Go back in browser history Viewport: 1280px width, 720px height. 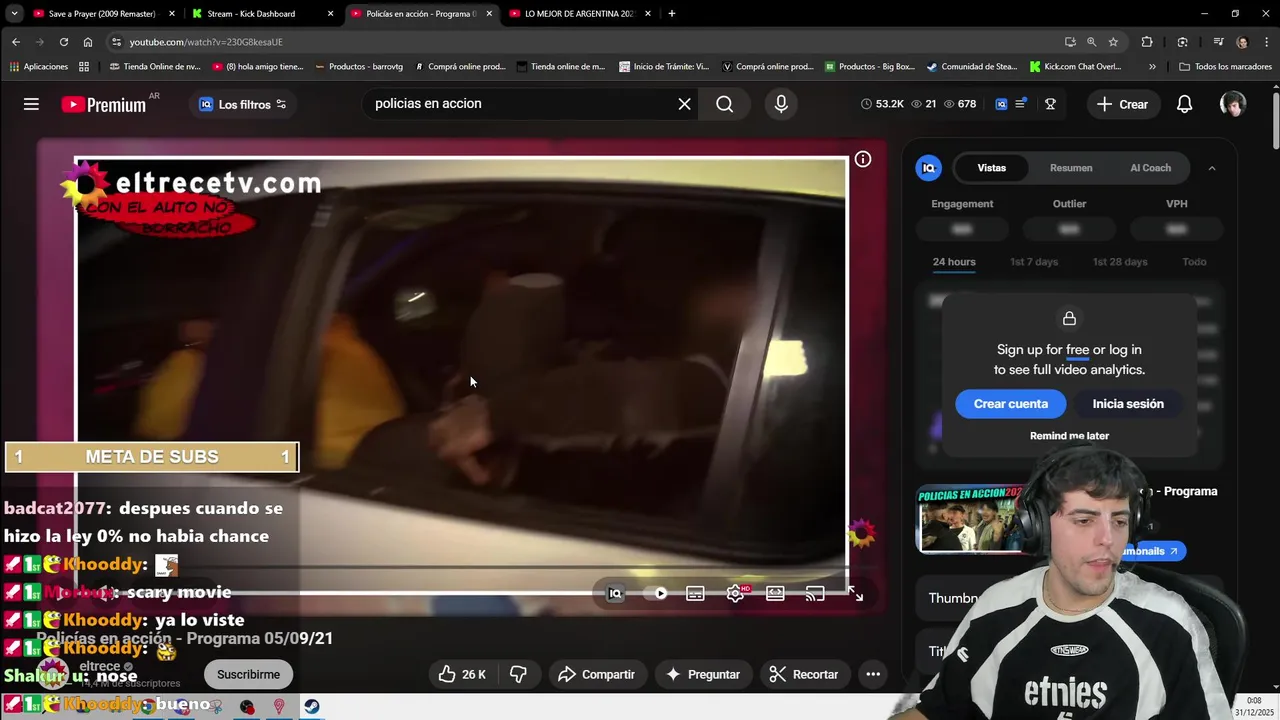tap(16, 42)
